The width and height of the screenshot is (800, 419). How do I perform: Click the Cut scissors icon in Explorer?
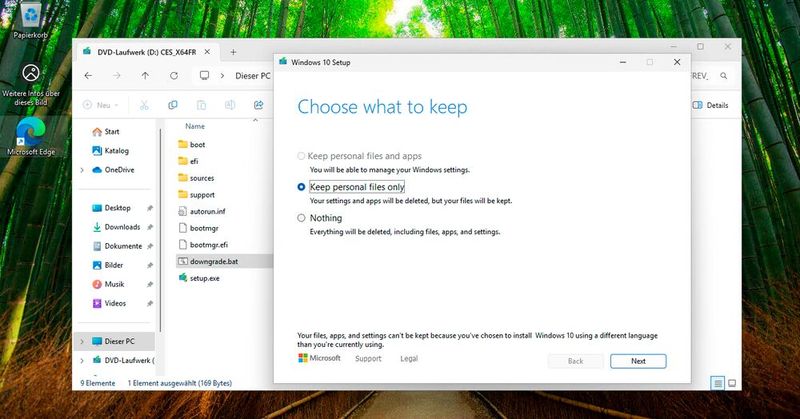(x=144, y=105)
